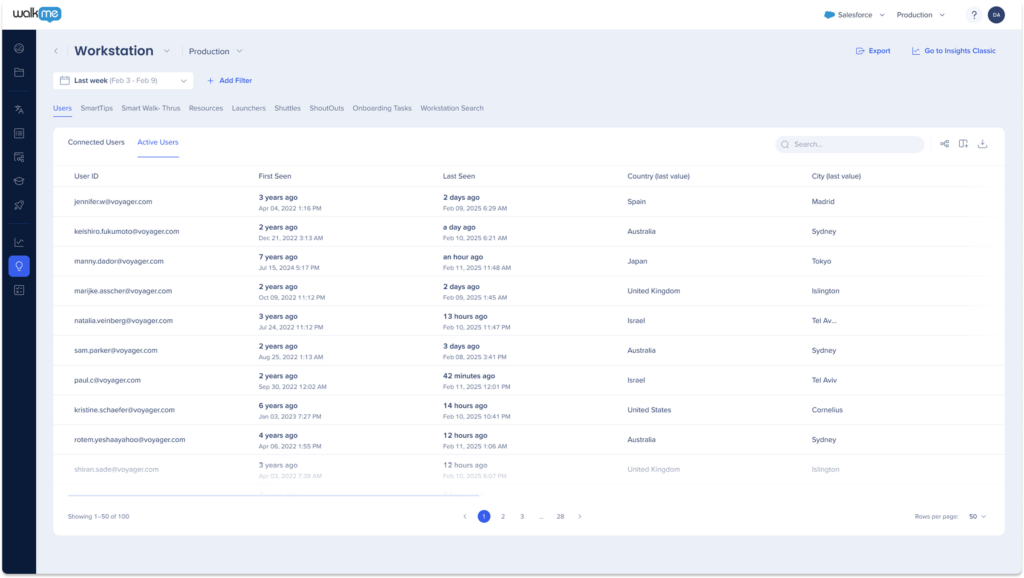Open the SmartTips tab
The image size is (1024, 578).
pyautogui.click(x=95, y=108)
